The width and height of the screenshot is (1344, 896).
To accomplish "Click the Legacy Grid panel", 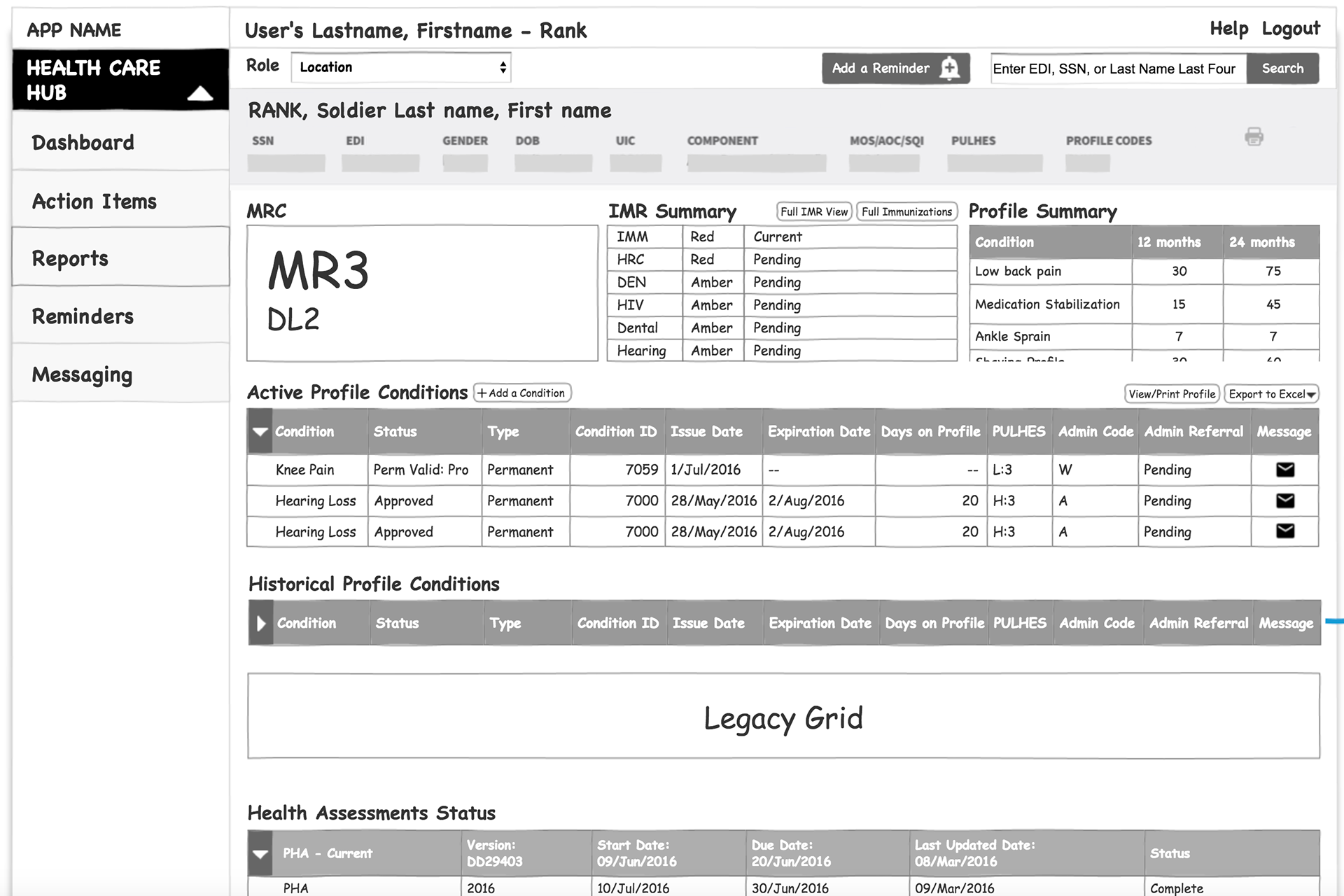I will coord(783,716).
